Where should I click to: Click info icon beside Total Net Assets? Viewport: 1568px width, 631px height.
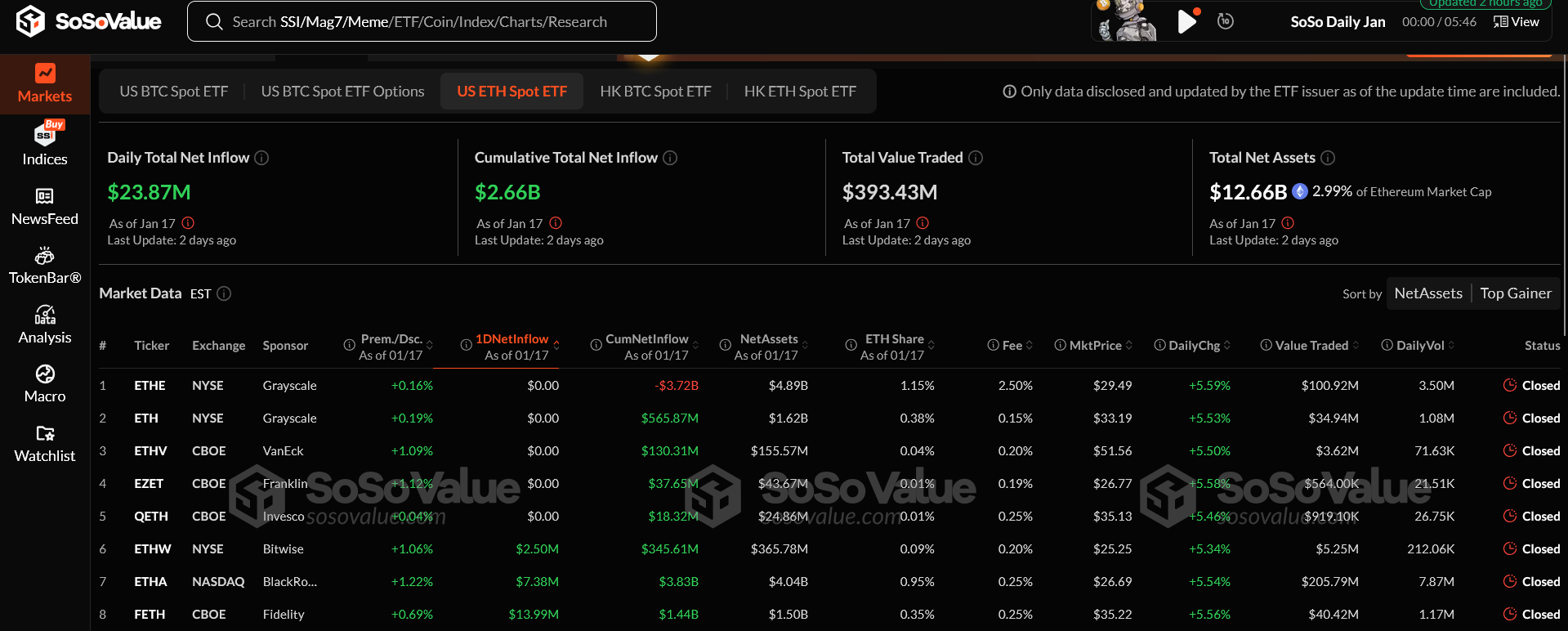pos(1328,158)
